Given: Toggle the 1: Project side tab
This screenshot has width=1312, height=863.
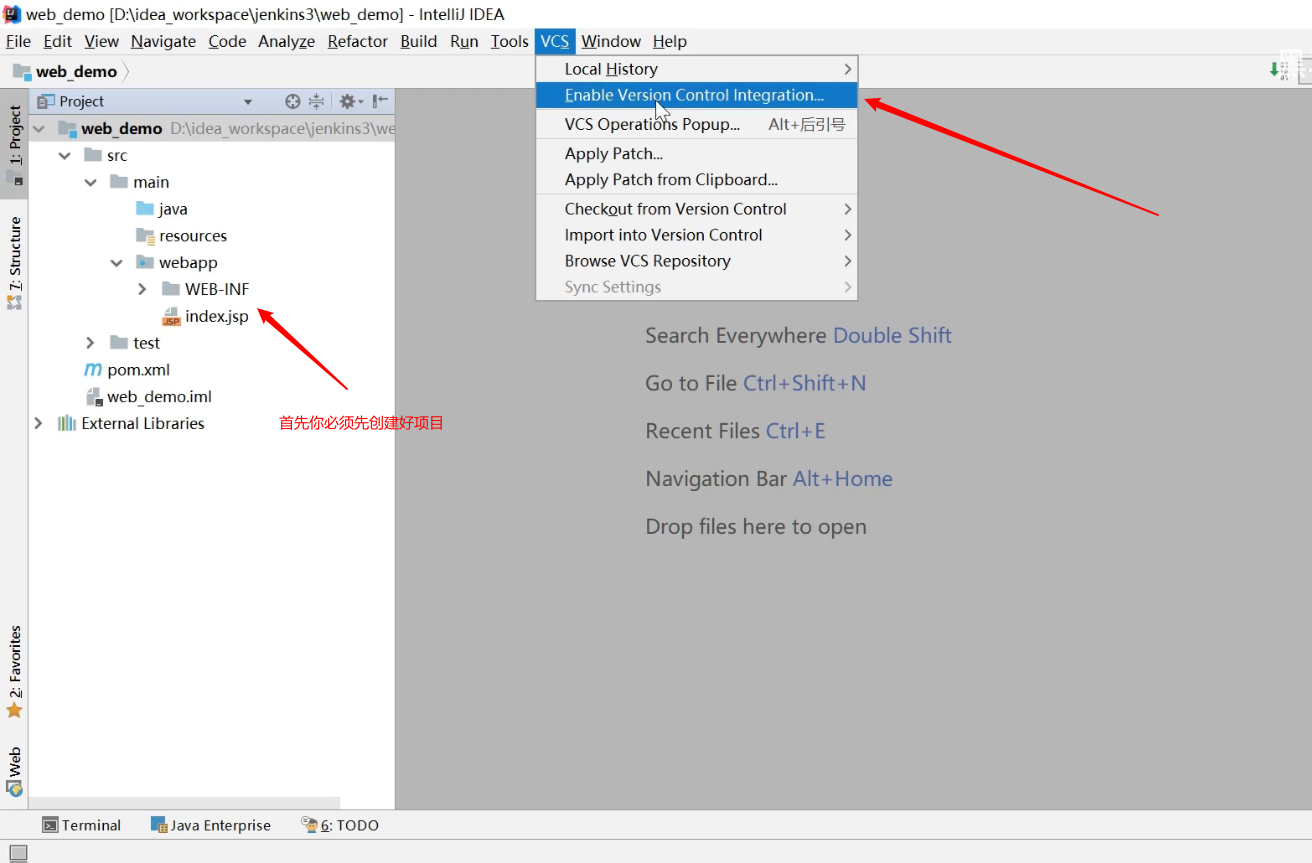Looking at the screenshot, I should click(14, 145).
